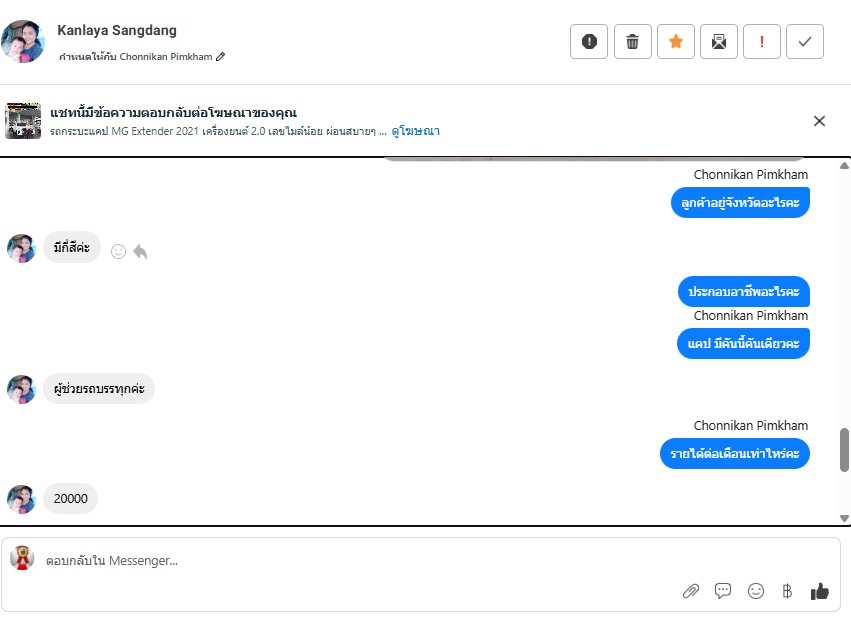Click the baht payment icon

787,591
